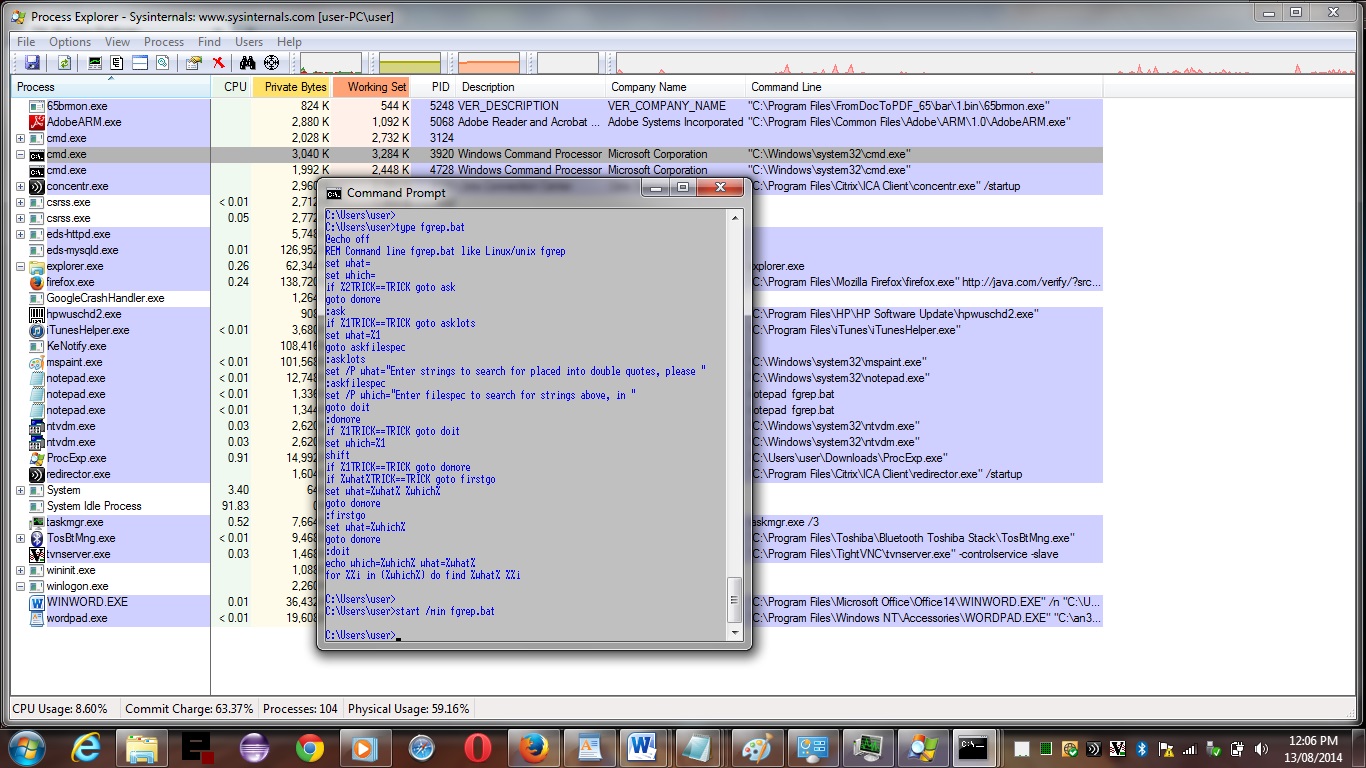
Task: Sort by Working Set column header
Action: (376, 87)
